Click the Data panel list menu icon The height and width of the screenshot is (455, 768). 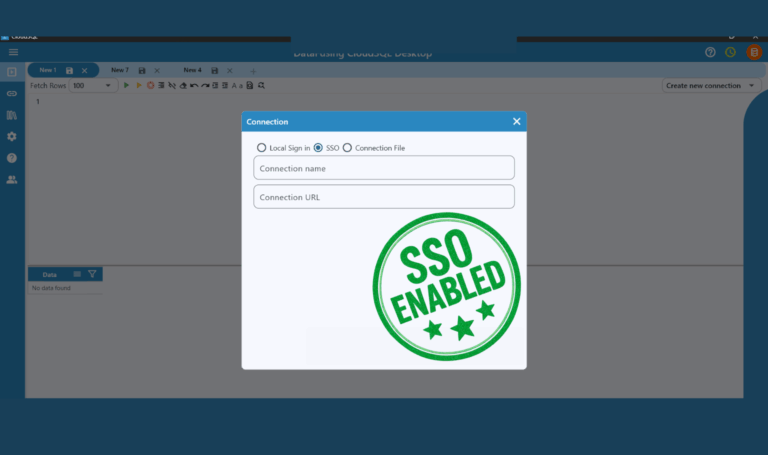point(77,274)
